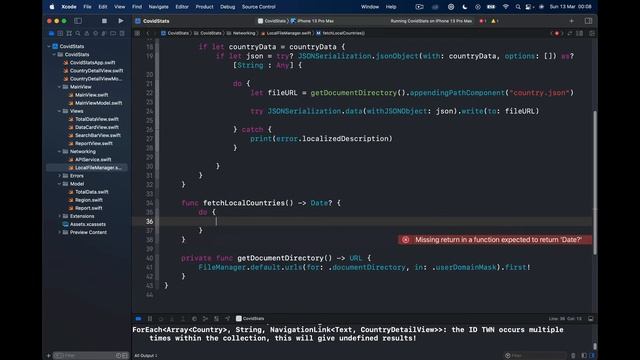Go back in editor history
The width and height of the screenshot is (640, 360).
coord(148,33)
